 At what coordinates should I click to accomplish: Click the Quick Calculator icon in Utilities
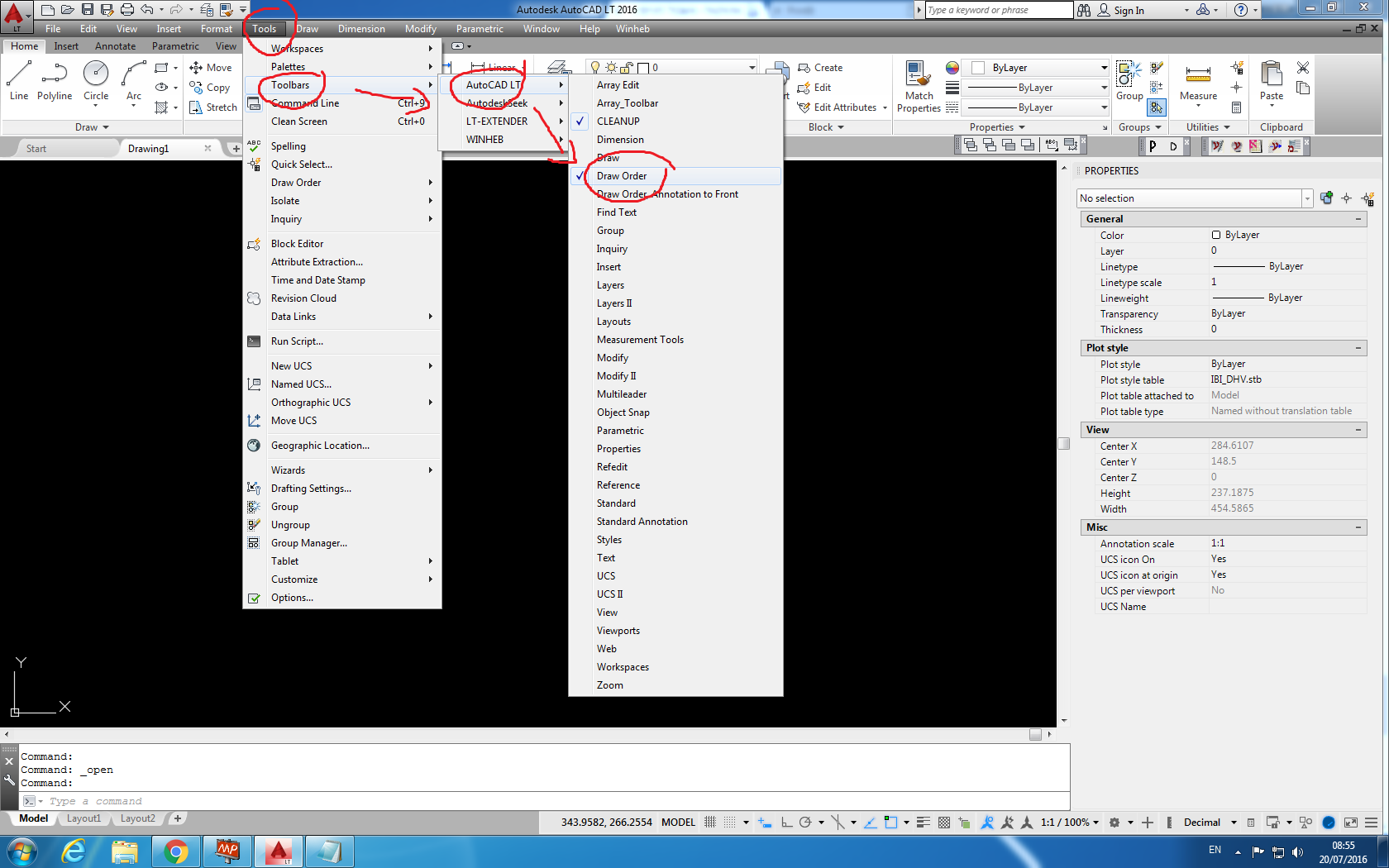[1236, 107]
